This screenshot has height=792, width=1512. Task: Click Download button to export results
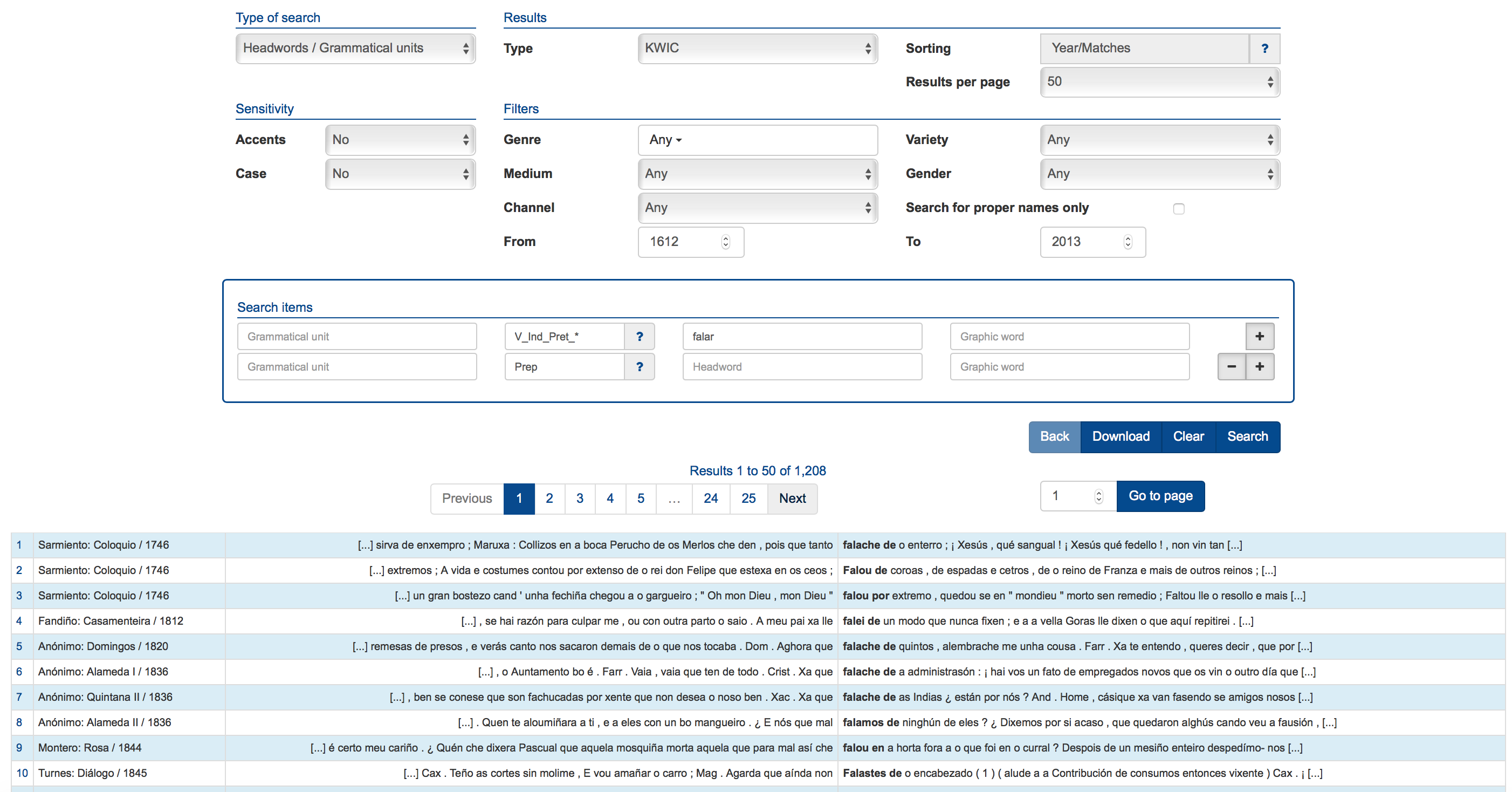(x=1119, y=435)
